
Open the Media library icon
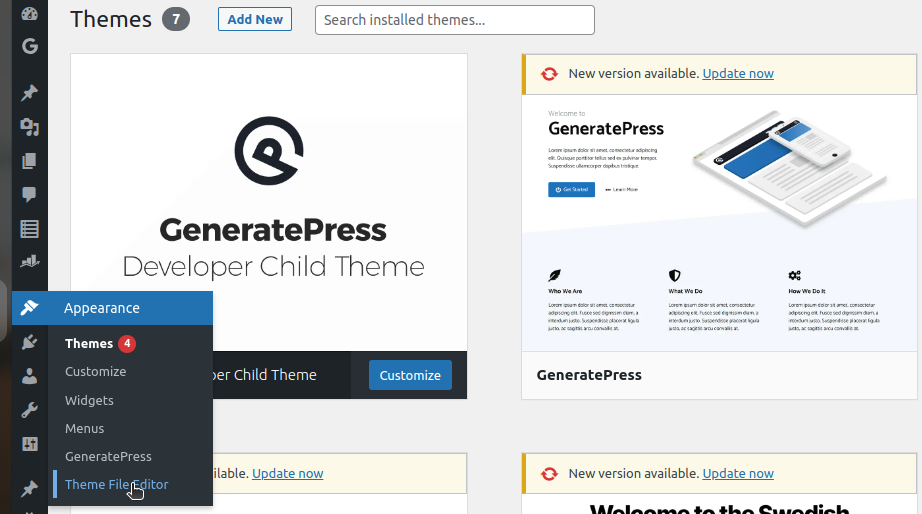(x=29, y=126)
